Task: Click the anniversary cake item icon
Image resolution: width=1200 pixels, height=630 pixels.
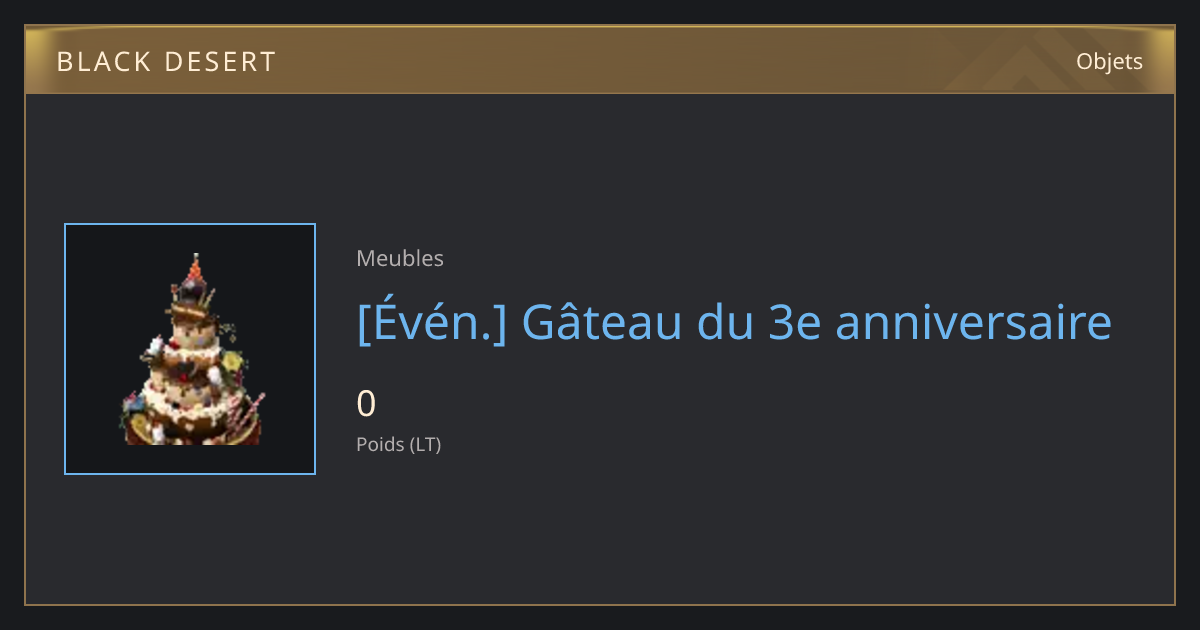Action: pos(190,349)
